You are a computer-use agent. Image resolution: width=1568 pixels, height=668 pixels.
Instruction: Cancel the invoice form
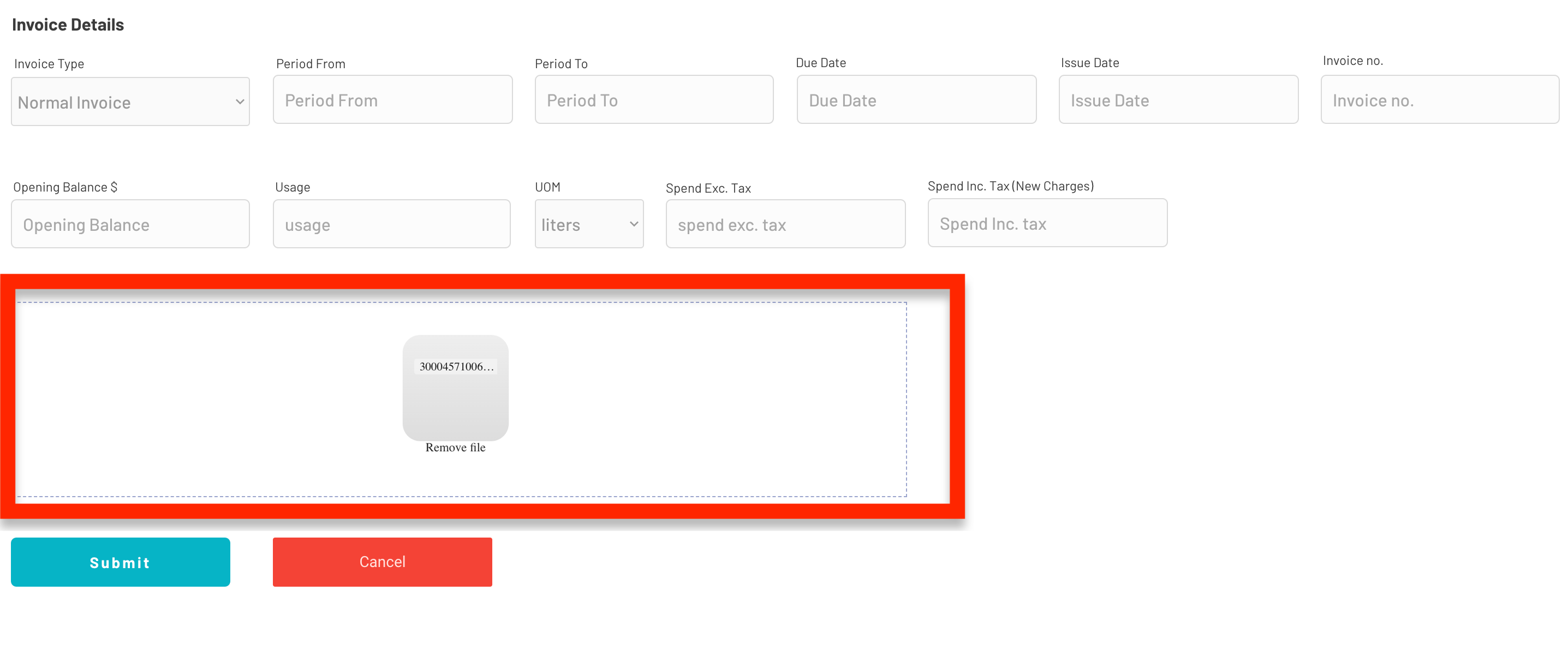click(382, 562)
